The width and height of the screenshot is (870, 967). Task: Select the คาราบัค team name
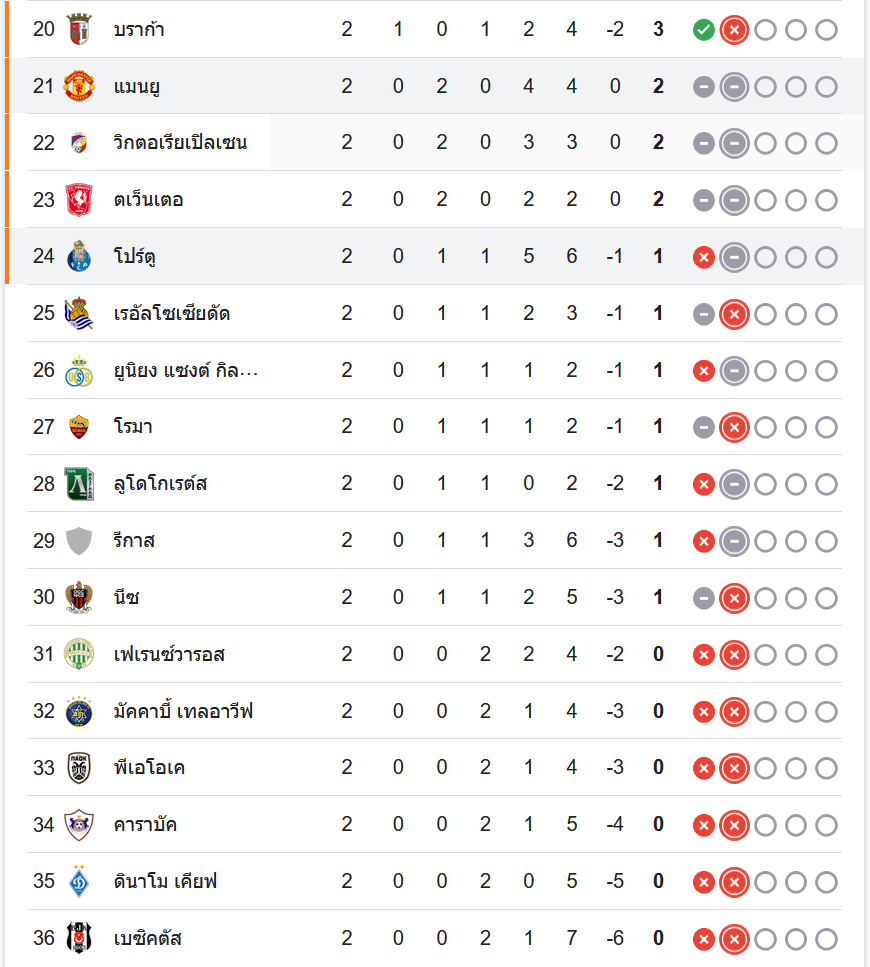pyautogui.click(x=146, y=825)
